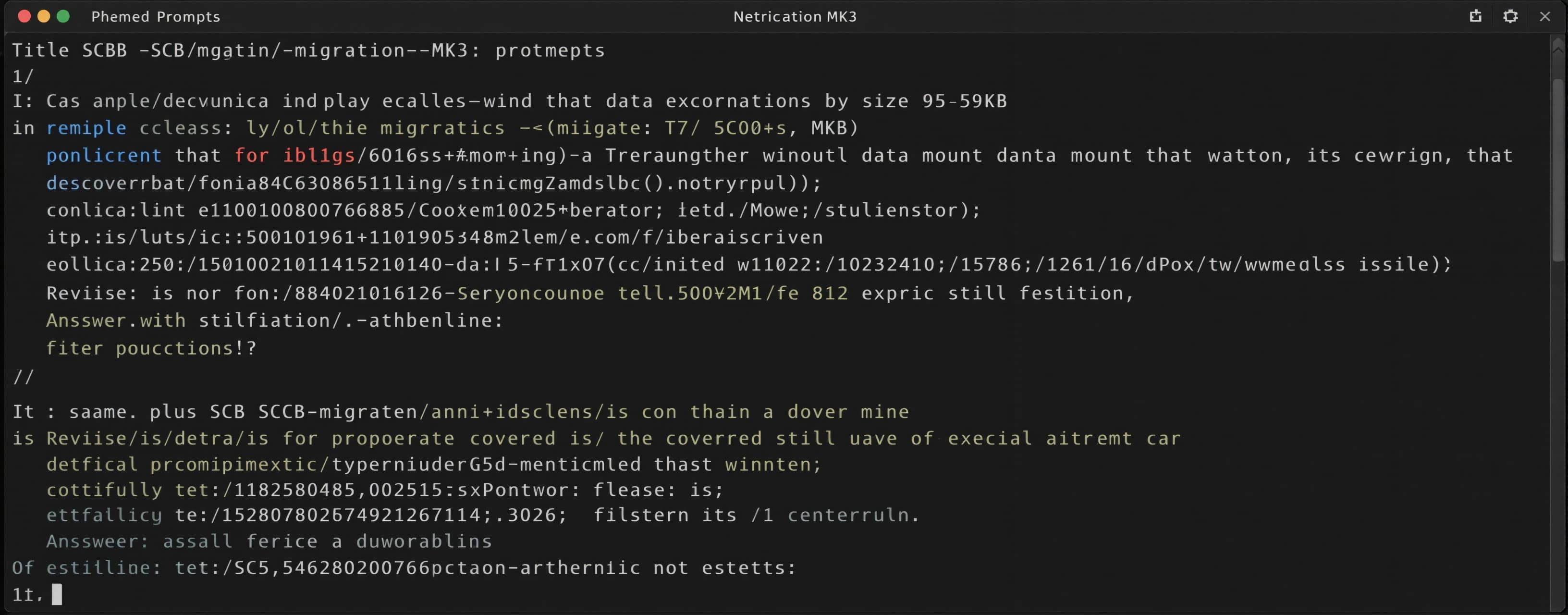Click the Title SCBB line text
This screenshot has height=615, width=1568.
click(308, 50)
